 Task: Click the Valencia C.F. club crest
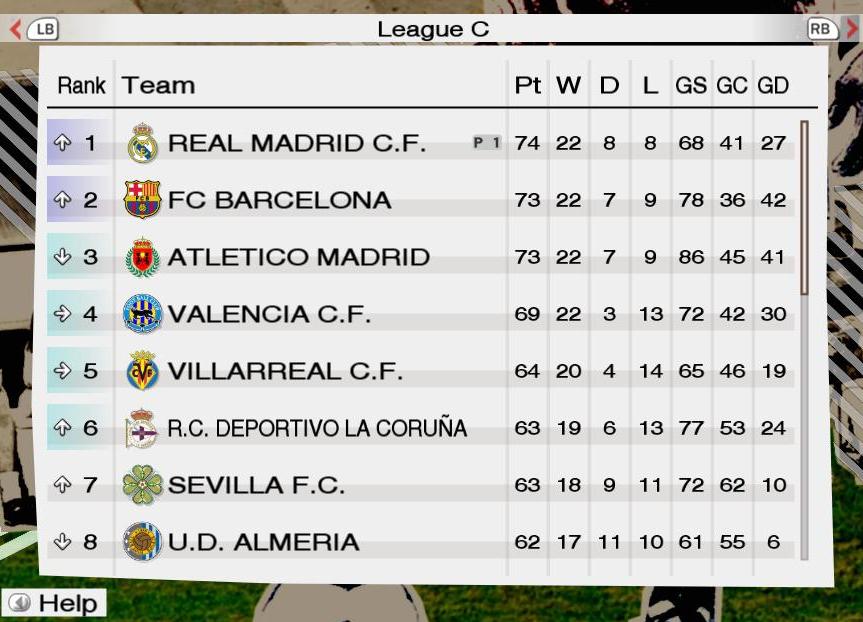pyautogui.click(x=142, y=314)
